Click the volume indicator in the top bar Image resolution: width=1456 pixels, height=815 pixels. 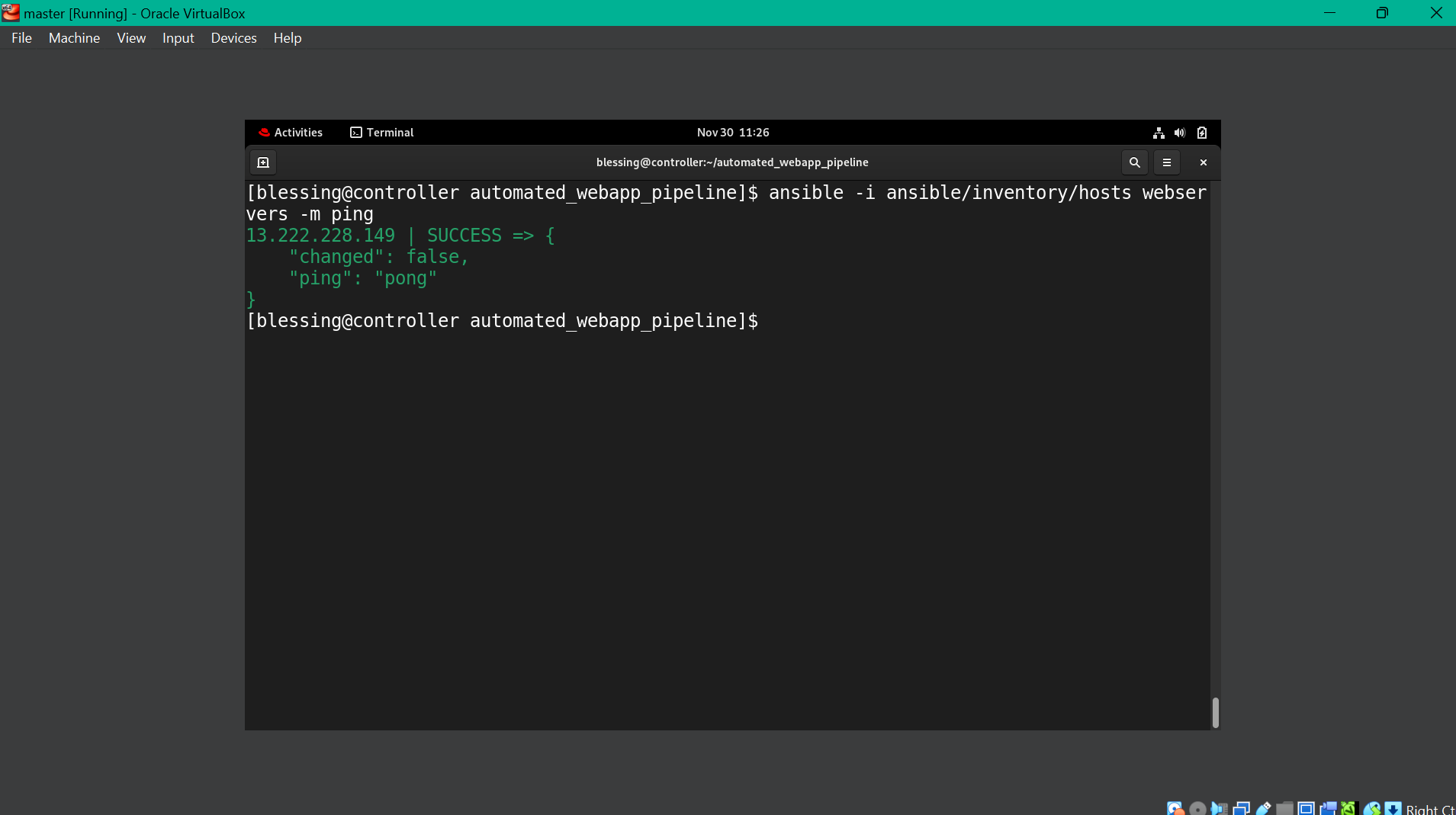point(1180,132)
